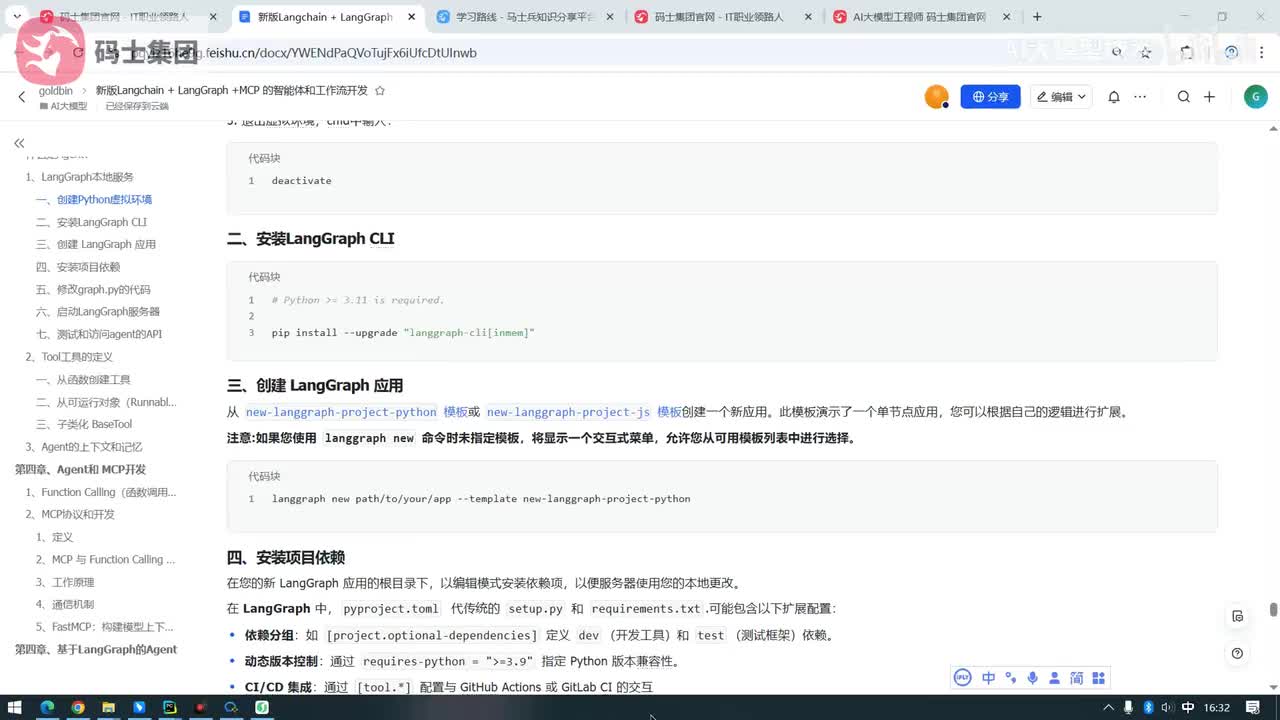This screenshot has width=1280, height=720.
Task: Open the notifications bell
Action: tap(1113, 97)
